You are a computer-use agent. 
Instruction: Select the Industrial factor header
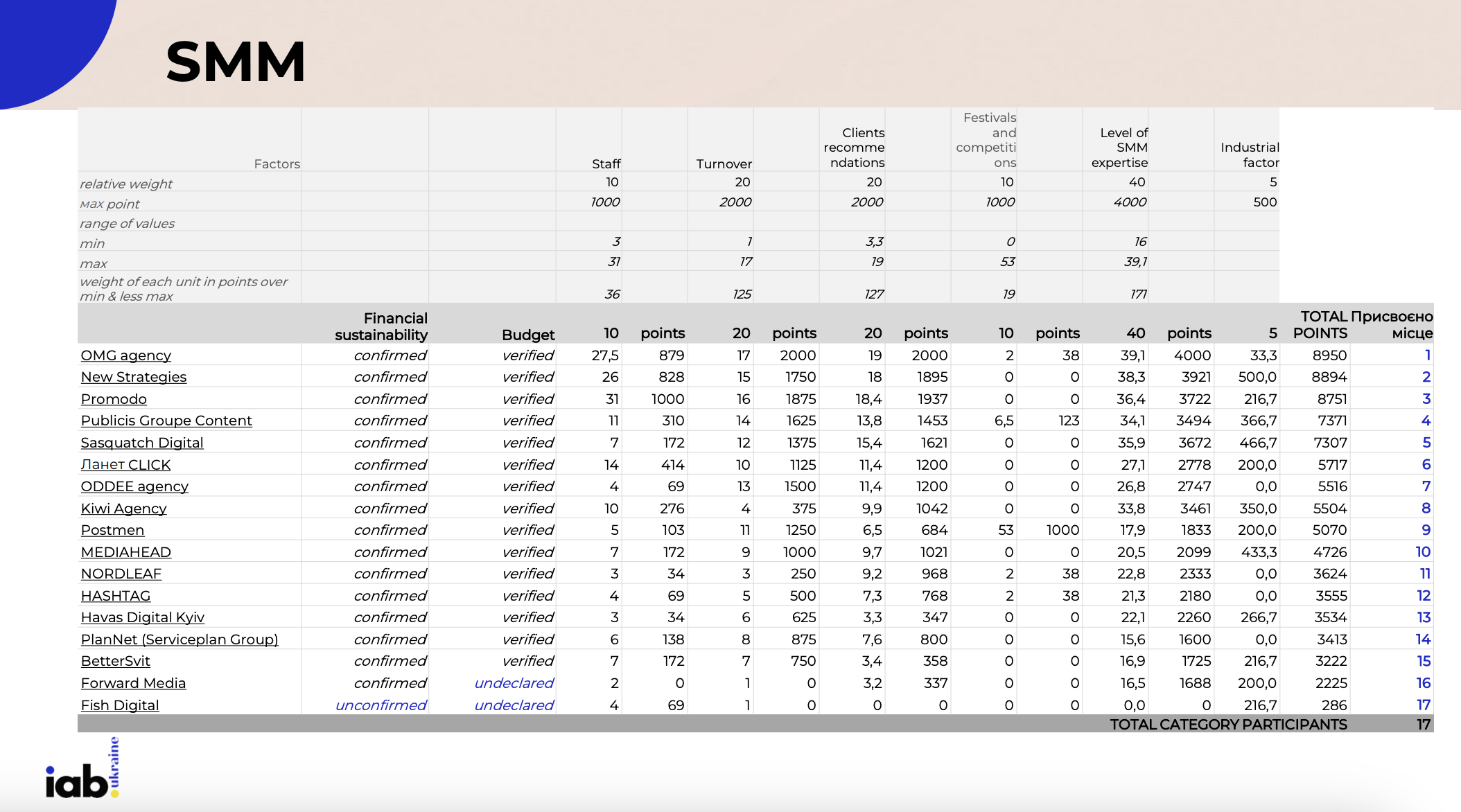(1250, 155)
